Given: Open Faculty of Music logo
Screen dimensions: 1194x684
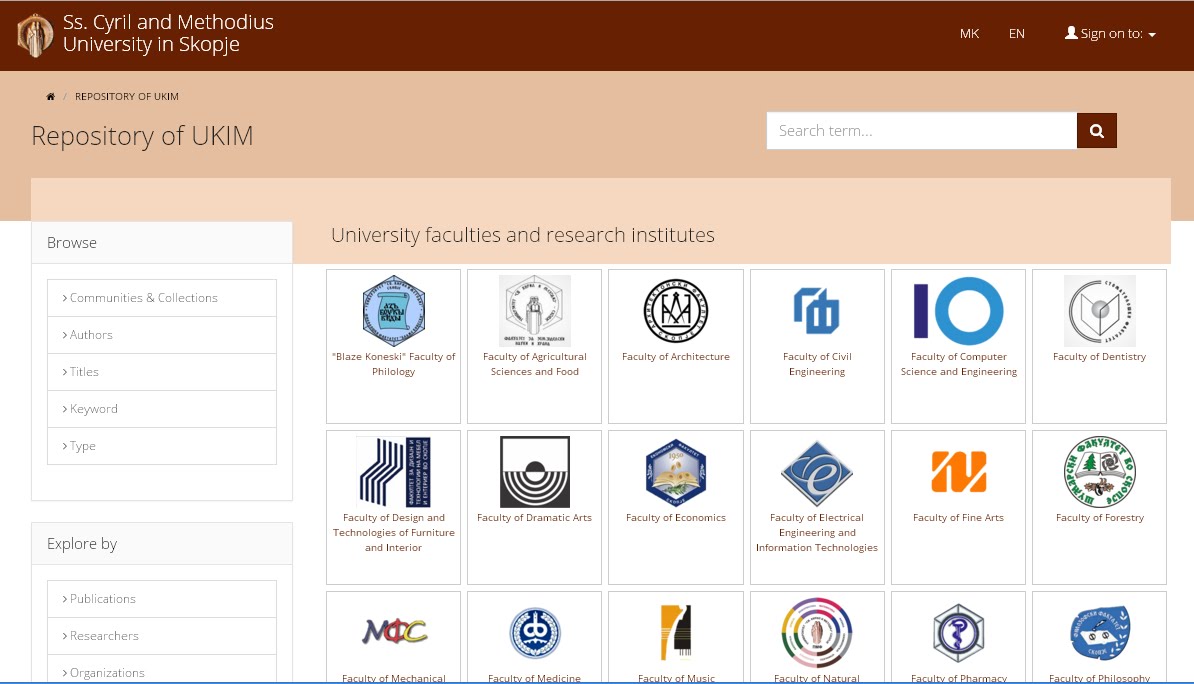Looking at the screenshot, I should 676,632.
